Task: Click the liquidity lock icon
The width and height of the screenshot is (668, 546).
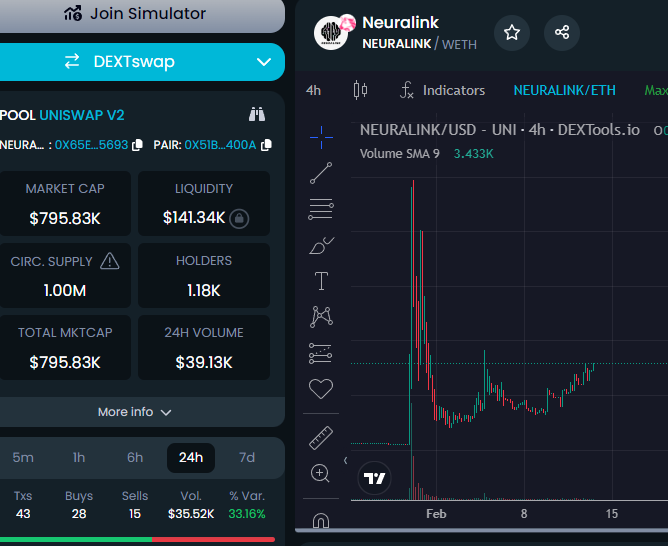Action: (x=239, y=218)
